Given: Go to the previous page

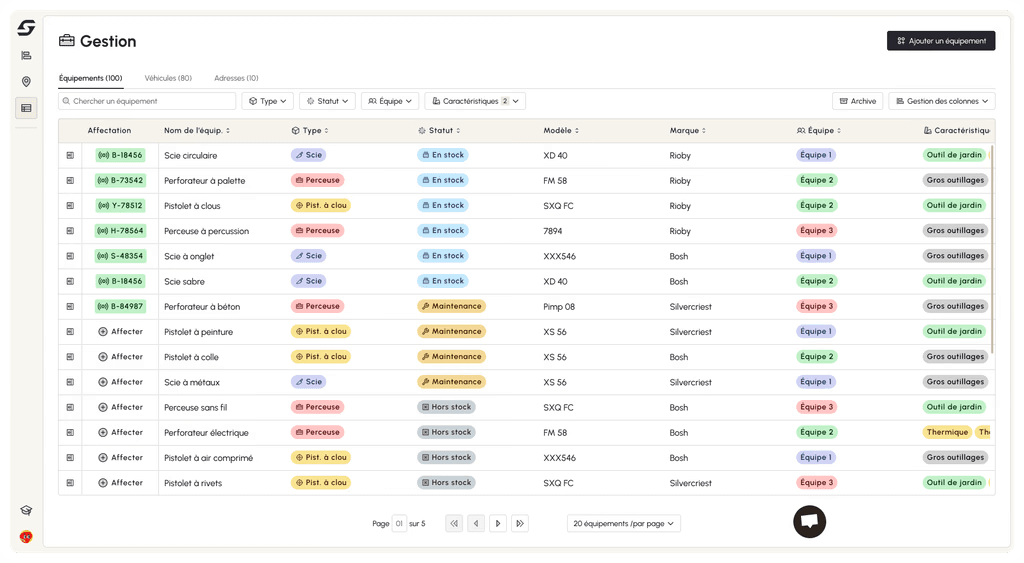Looking at the screenshot, I should point(476,523).
